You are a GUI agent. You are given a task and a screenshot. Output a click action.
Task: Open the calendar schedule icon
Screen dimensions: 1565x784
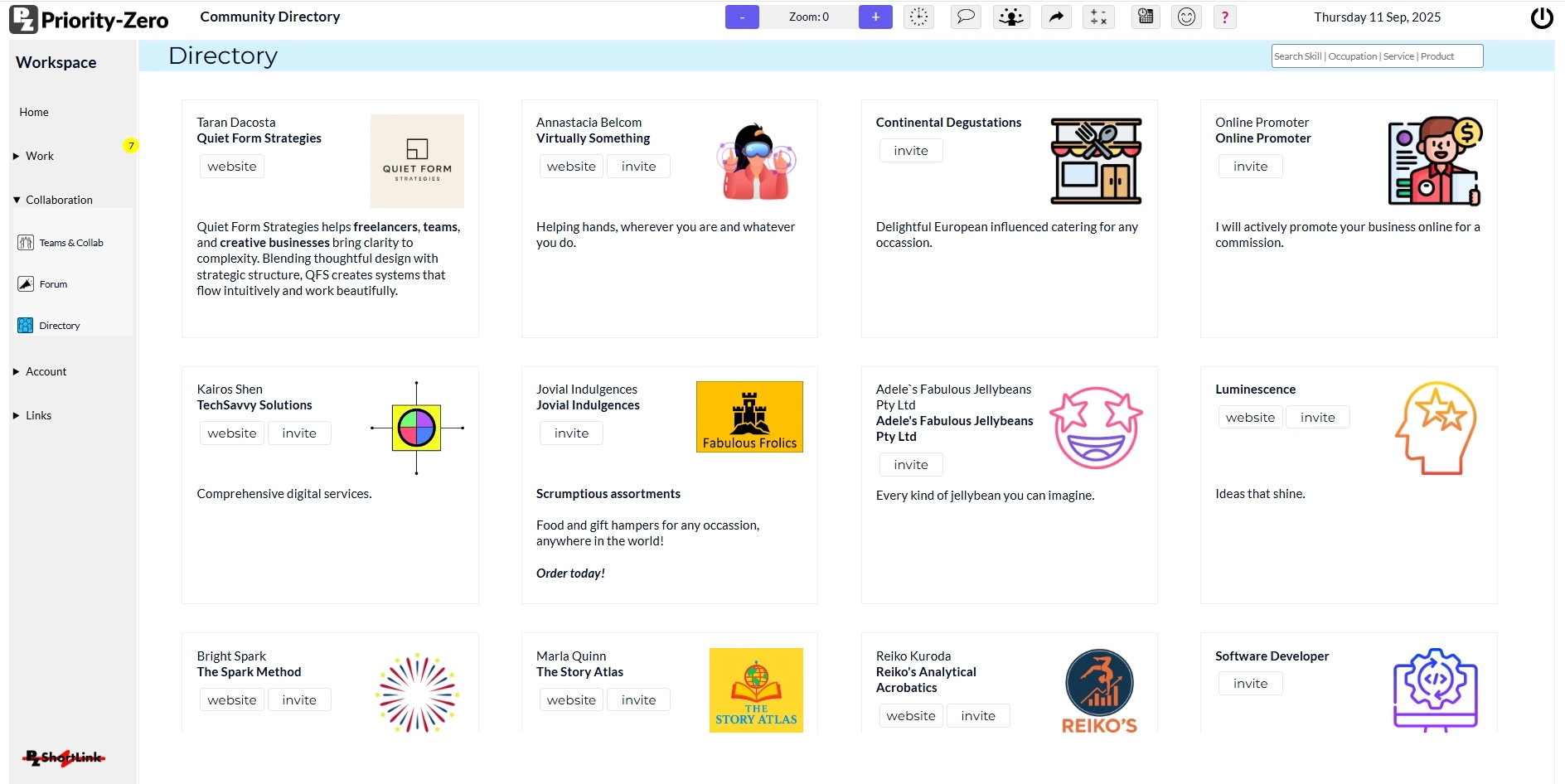click(x=1146, y=17)
